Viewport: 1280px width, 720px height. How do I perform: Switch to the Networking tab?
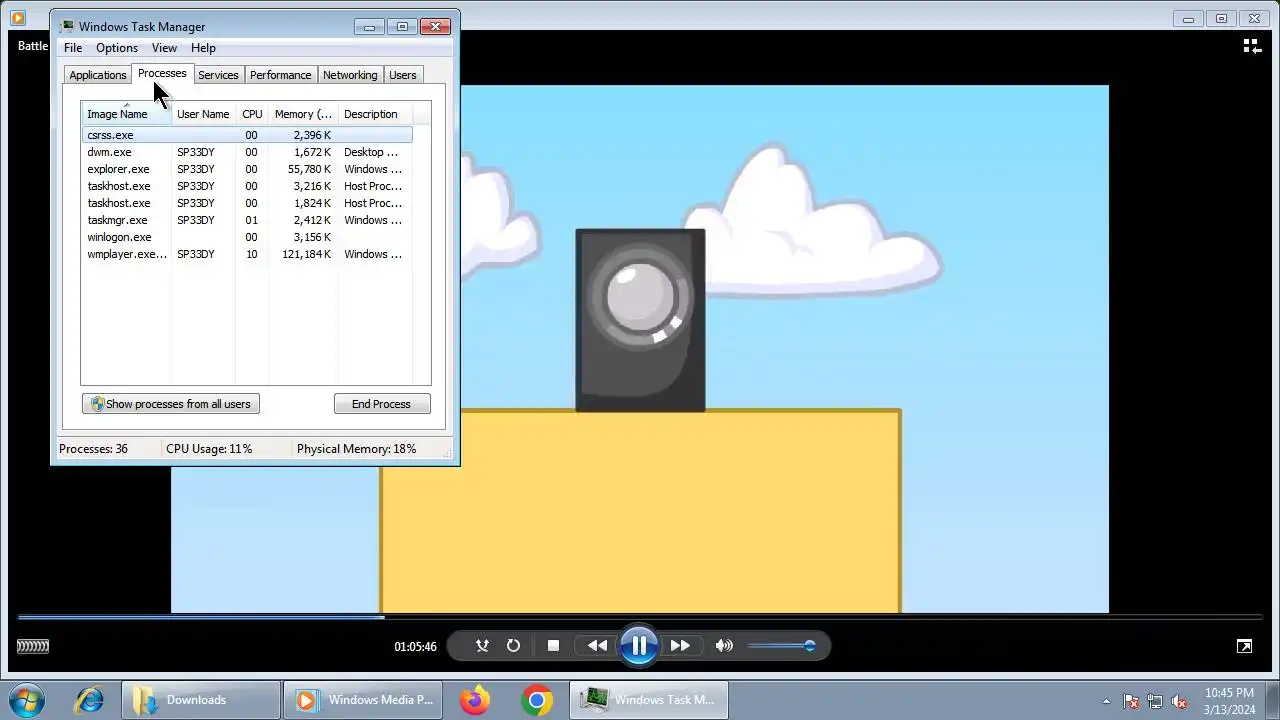click(350, 75)
